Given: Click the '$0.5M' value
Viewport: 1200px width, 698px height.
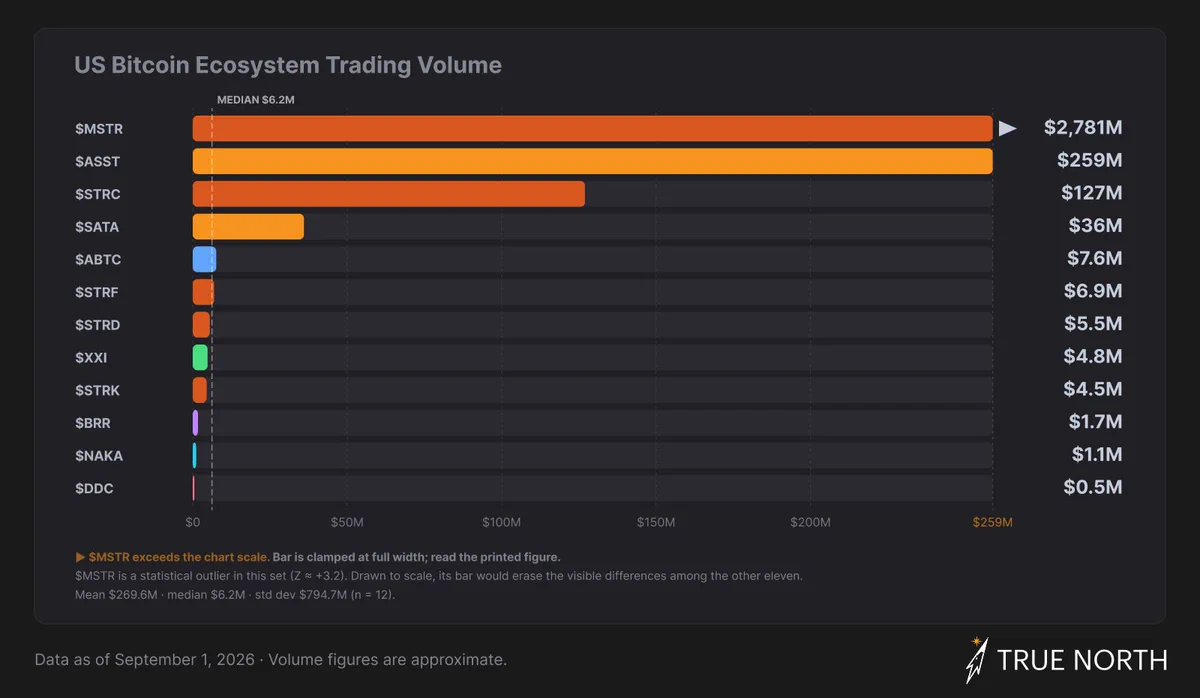Looking at the screenshot, I should coord(1095,488).
